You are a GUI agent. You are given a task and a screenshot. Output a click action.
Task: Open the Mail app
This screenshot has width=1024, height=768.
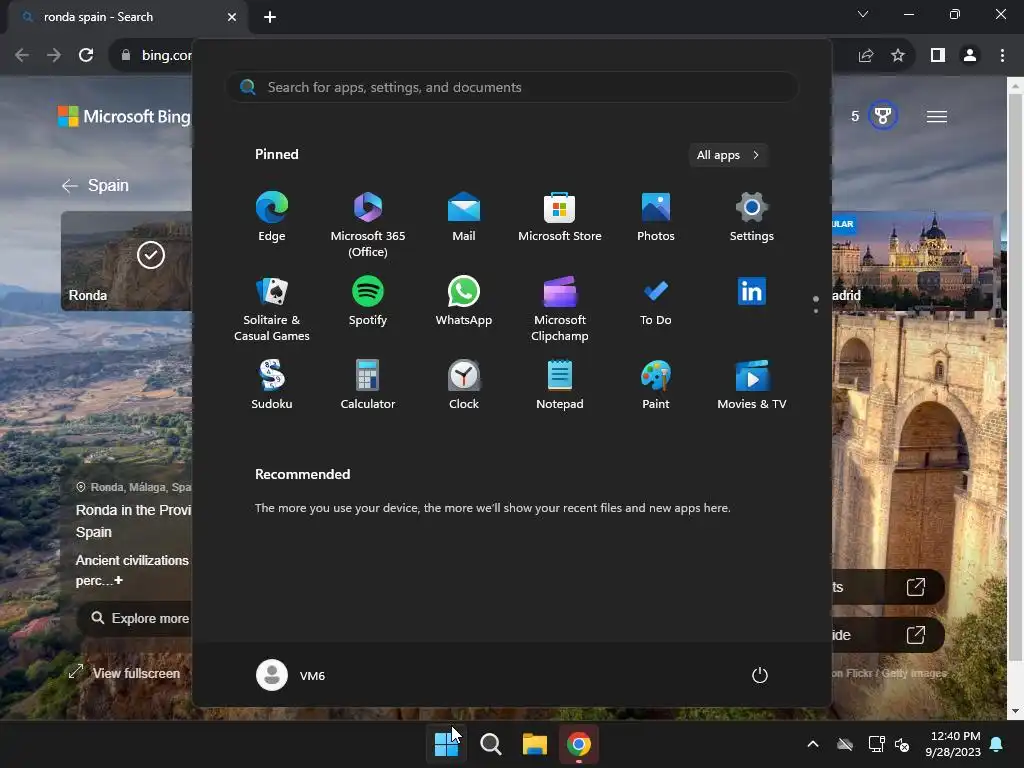pos(464,217)
